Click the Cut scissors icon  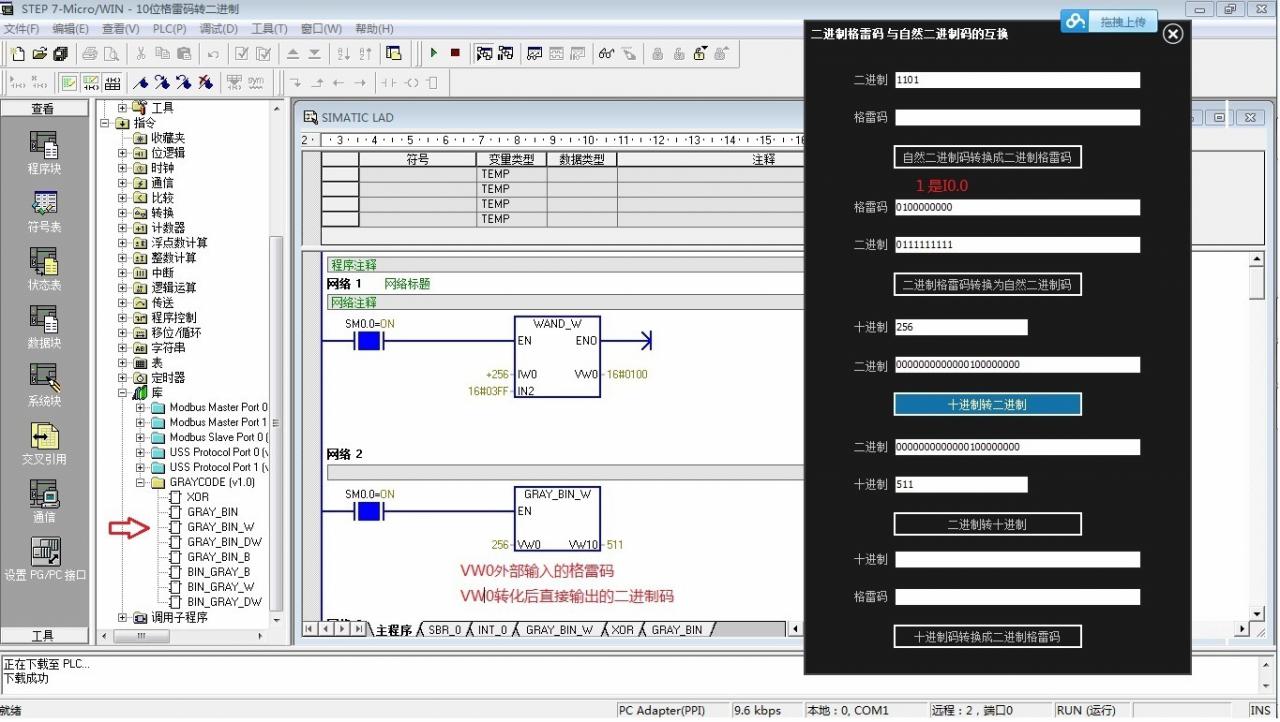tap(140, 53)
